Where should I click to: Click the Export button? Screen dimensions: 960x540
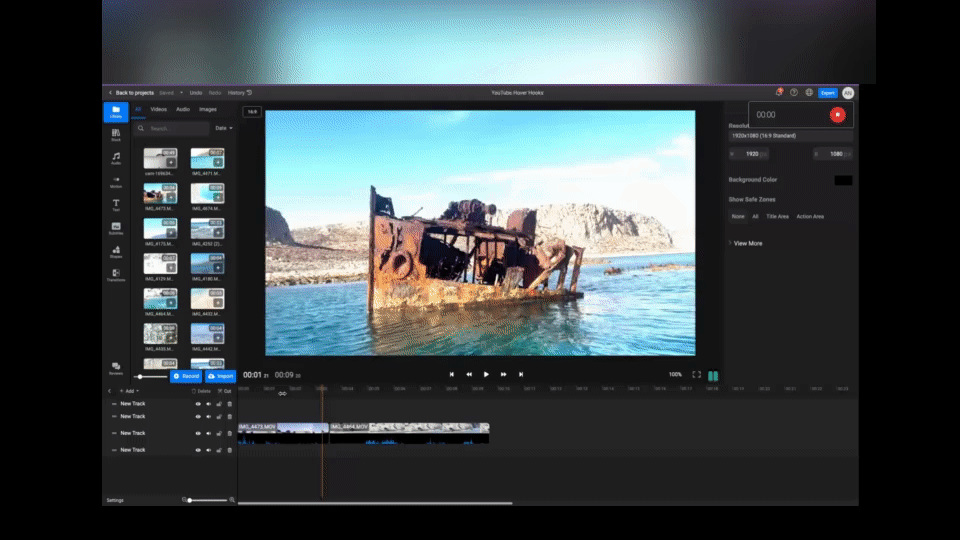coord(828,92)
